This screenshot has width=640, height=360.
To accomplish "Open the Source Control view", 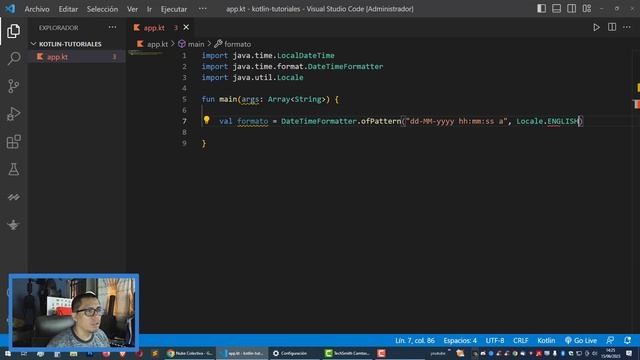I will coord(13,86).
